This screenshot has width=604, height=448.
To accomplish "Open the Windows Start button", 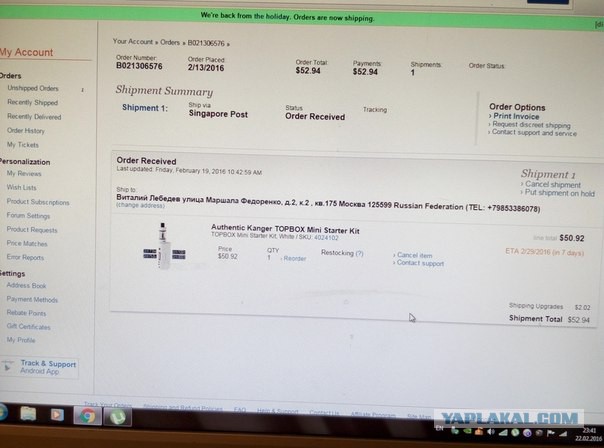I will 2,412.
